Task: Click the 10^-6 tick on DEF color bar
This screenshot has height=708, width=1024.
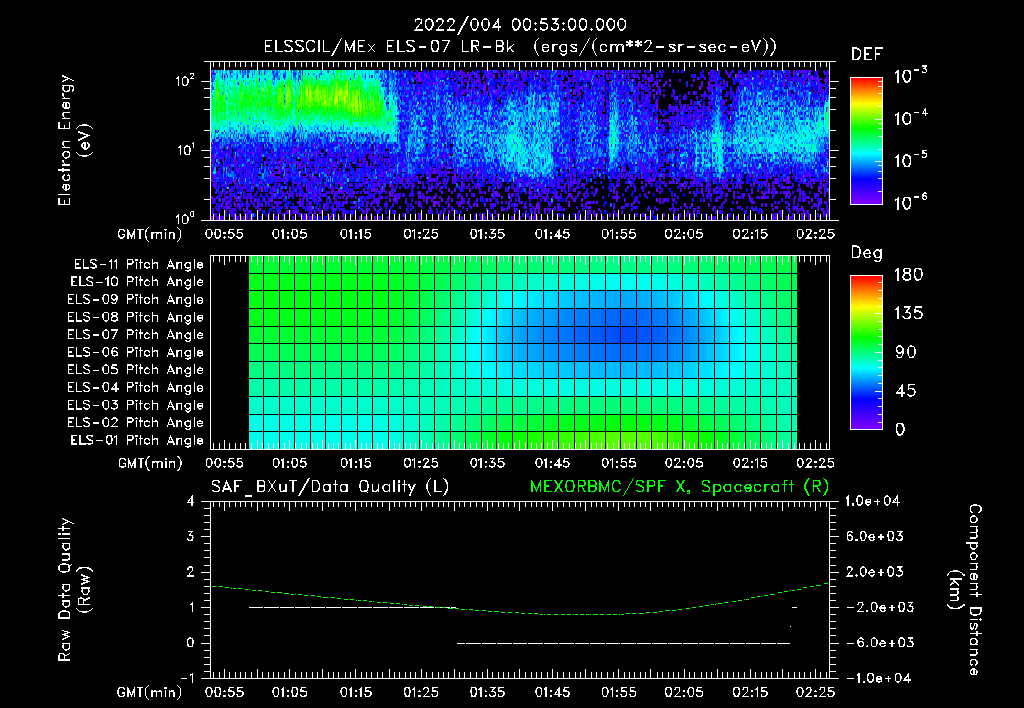Action: (910, 202)
